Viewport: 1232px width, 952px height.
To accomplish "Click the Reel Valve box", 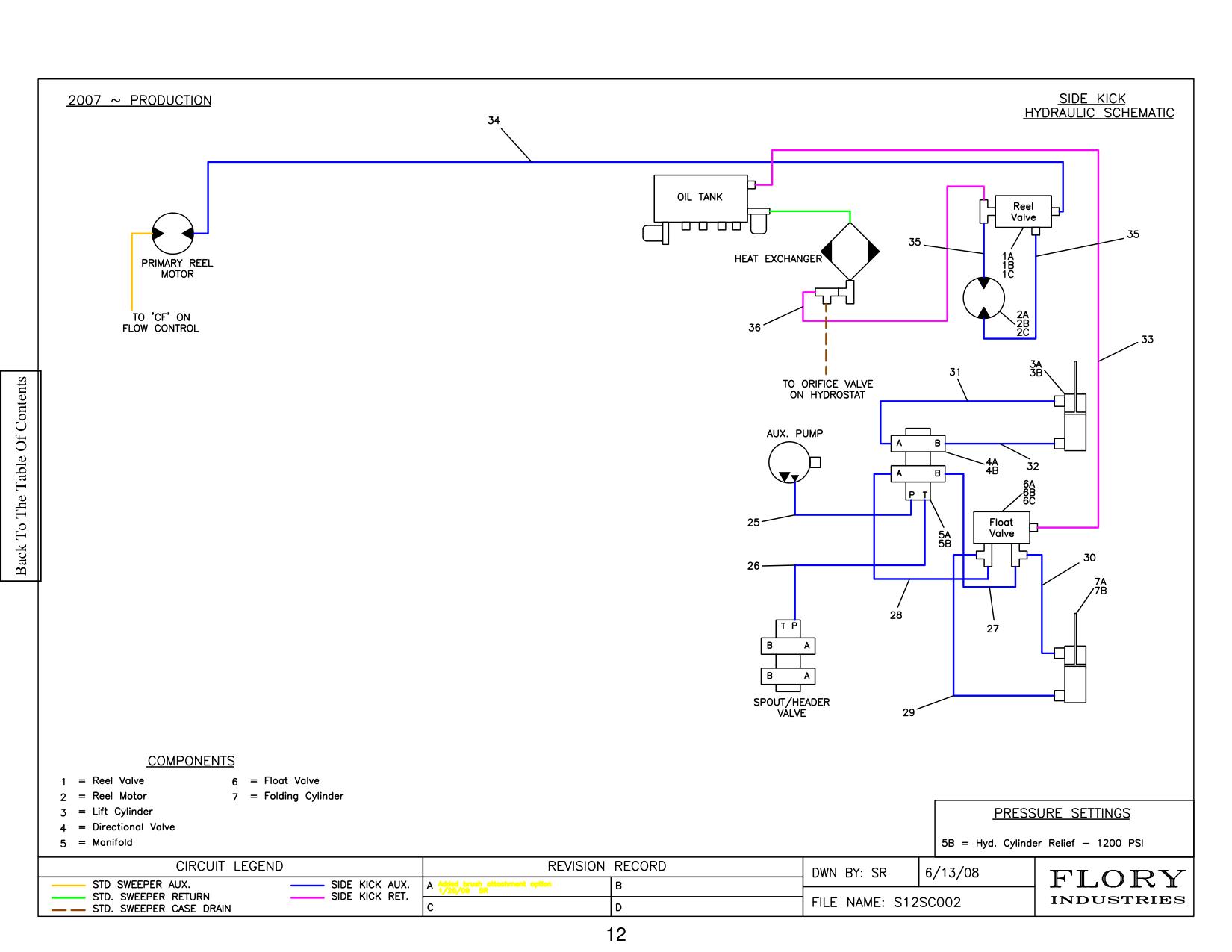I will pyautogui.click(x=1023, y=212).
